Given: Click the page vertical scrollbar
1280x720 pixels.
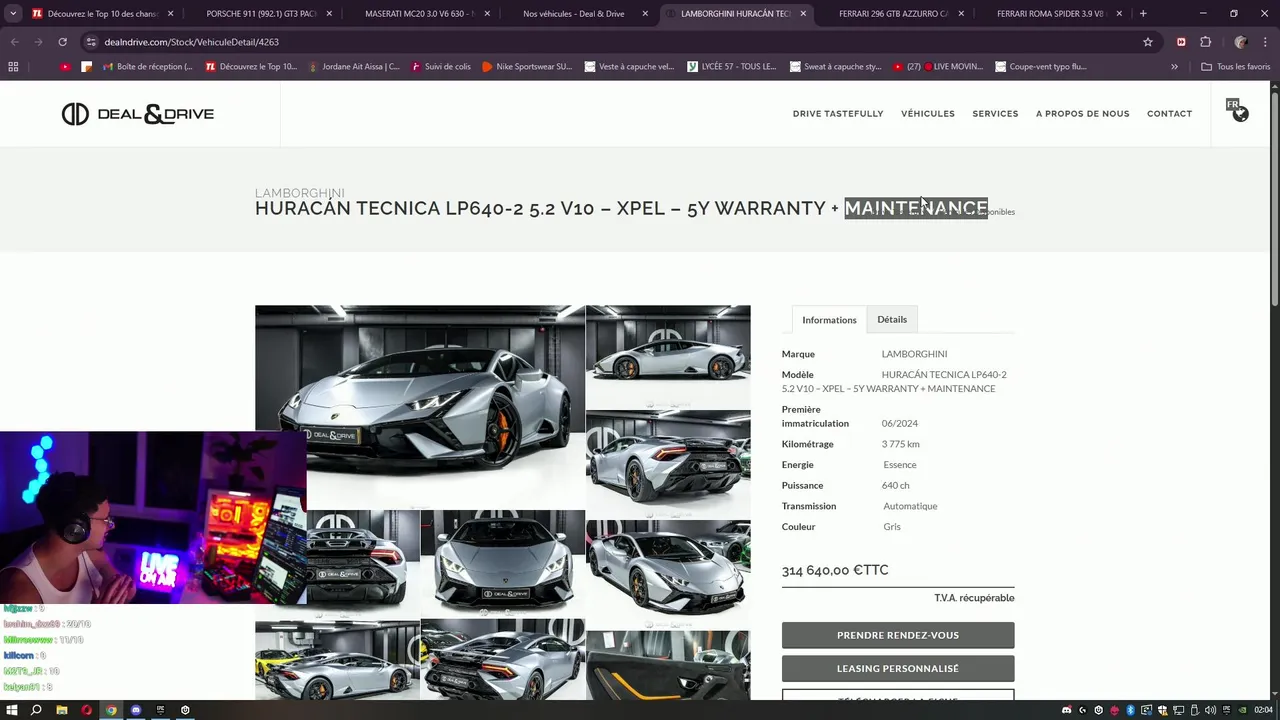Looking at the screenshot, I should pyautogui.click(x=1274, y=200).
